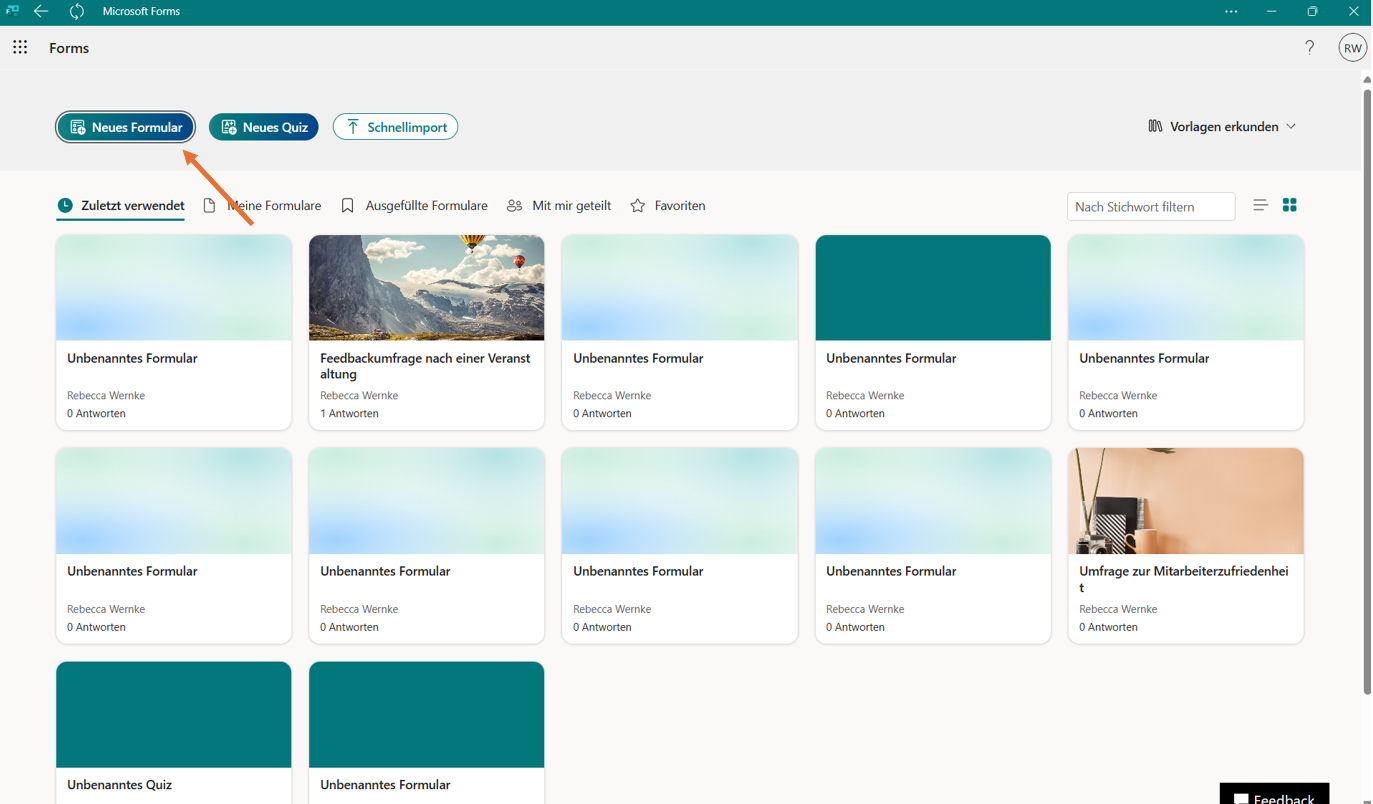This screenshot has height=804, width=1373.
Task: Show the Mit mir geteilt tab
Action: click(559, 206)
